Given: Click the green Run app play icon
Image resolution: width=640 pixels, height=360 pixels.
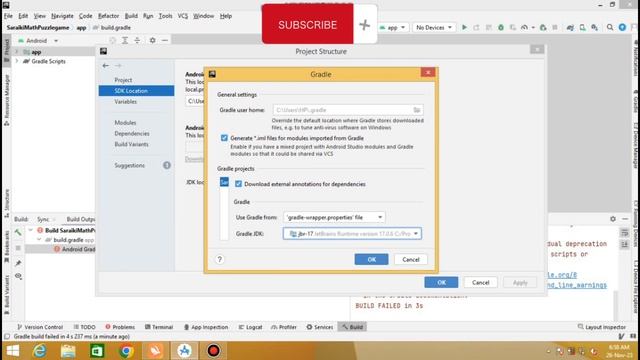Looking at the screenshot, I should [x=464, y=27].
